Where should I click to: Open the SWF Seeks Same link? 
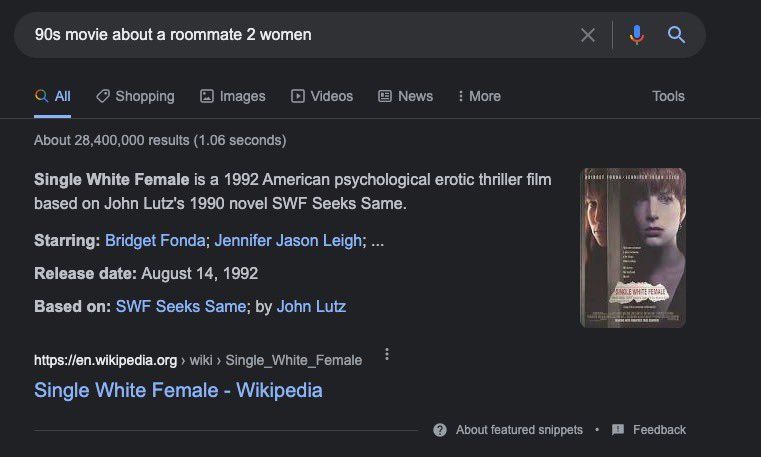point(181,306)
